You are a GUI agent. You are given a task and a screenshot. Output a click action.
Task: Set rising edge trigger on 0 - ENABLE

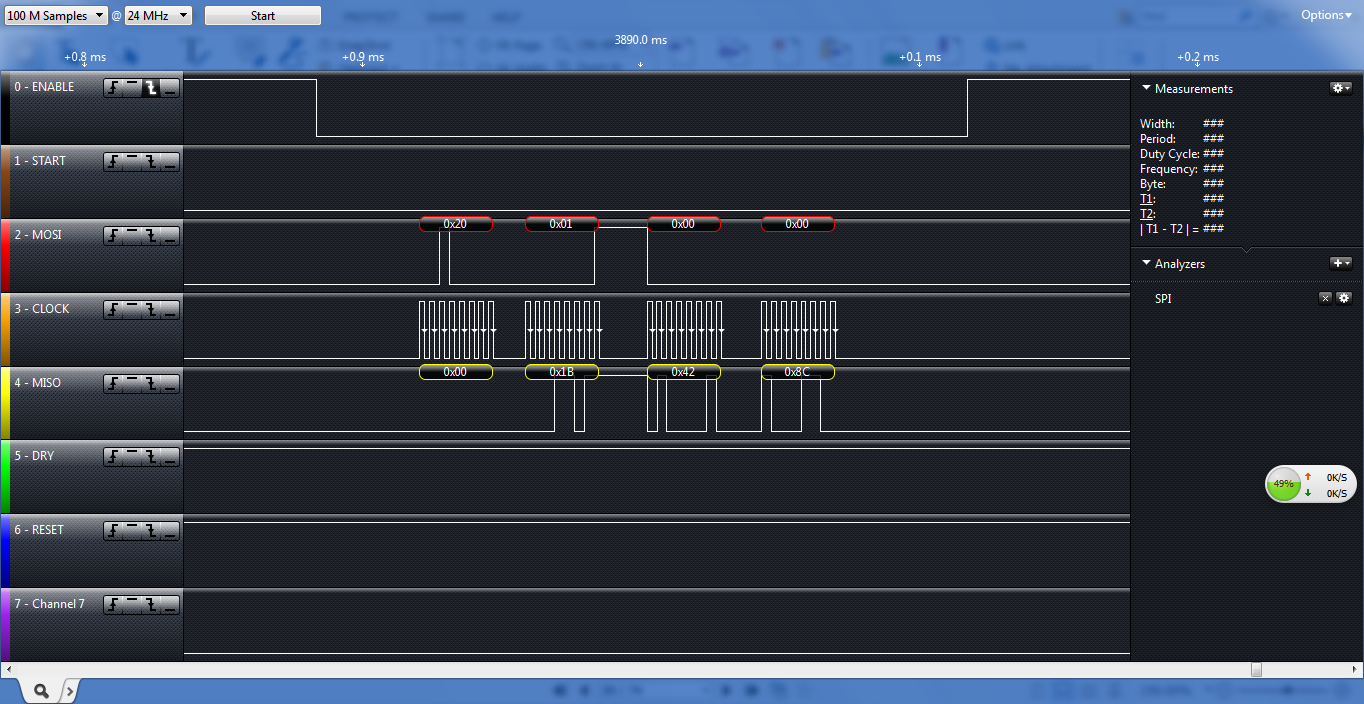pyautogui.click(x=113, y=88)
